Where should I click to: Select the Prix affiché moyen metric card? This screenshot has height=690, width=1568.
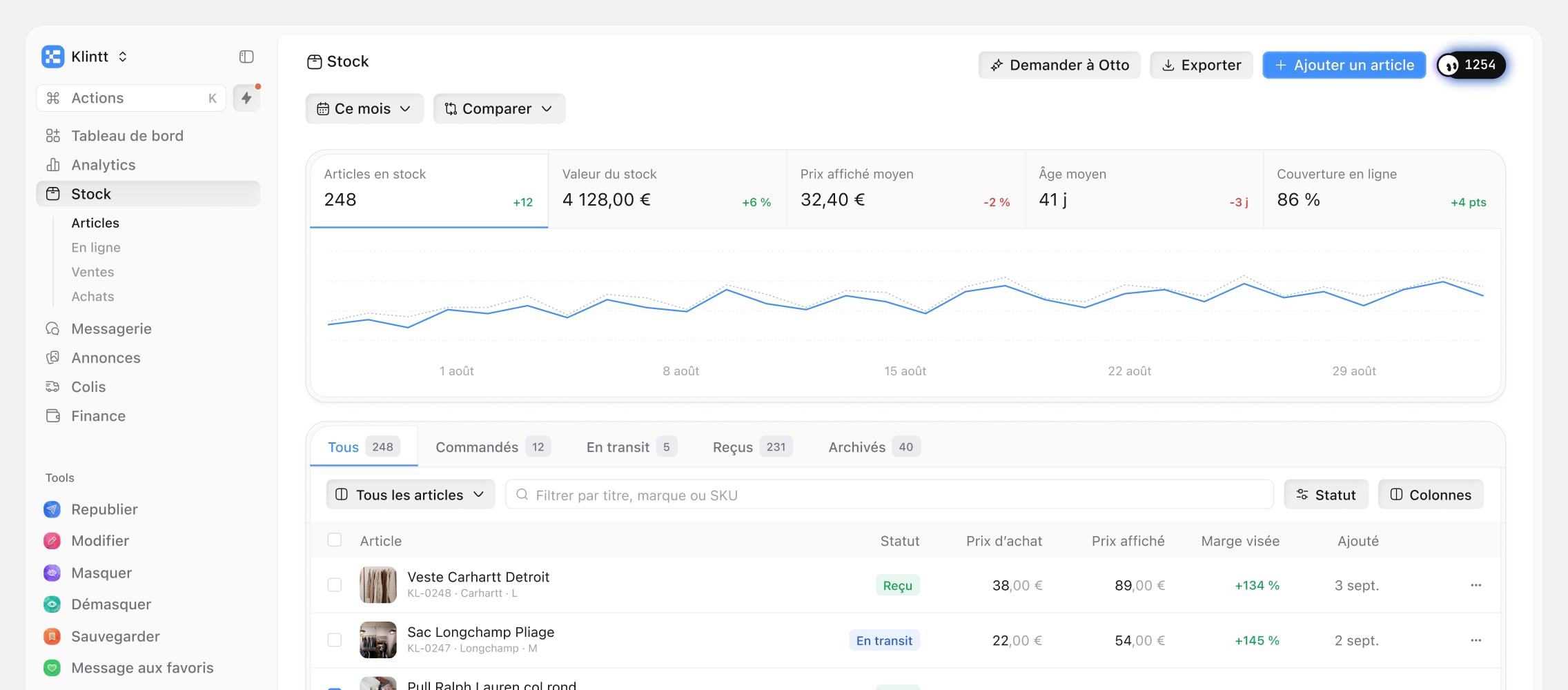coord(905,190)
